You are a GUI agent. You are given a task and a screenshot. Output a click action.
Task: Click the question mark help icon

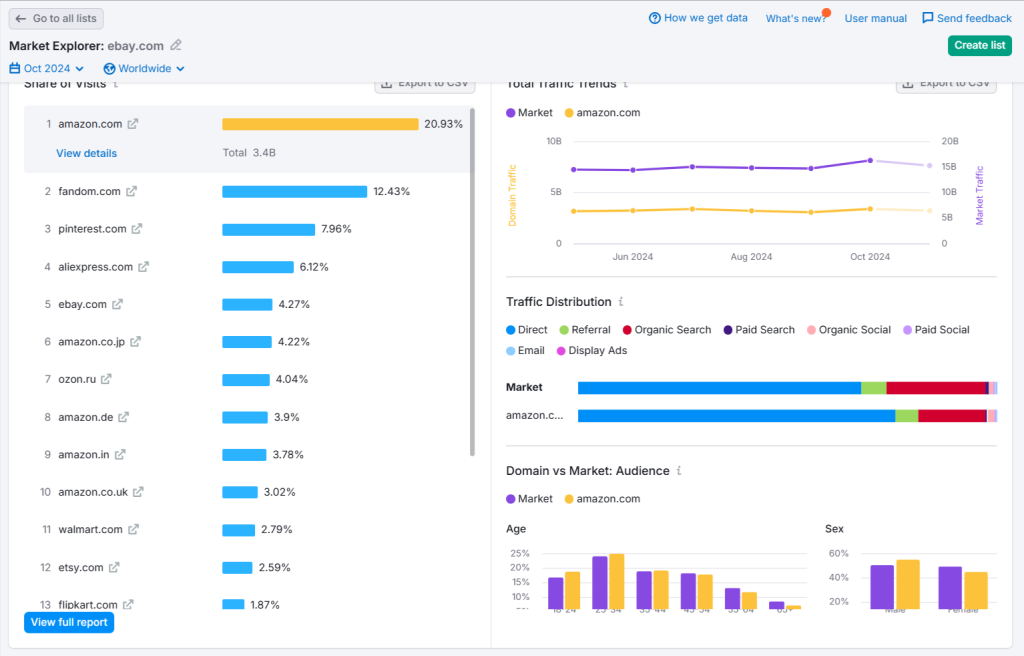[654, 18]
